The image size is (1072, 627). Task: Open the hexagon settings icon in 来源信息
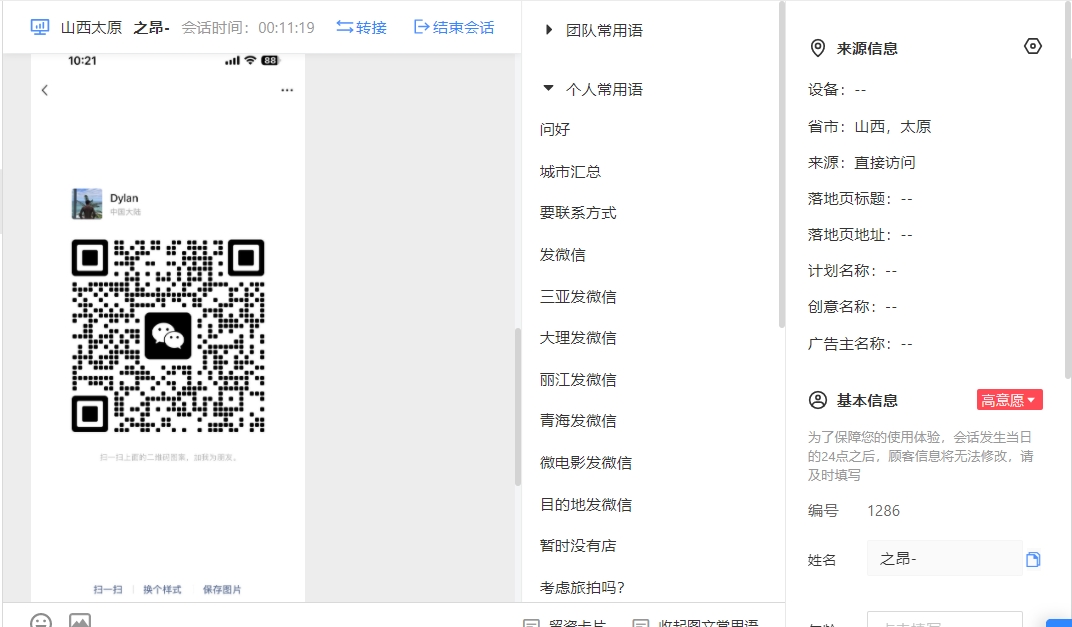pos(1033,46)
